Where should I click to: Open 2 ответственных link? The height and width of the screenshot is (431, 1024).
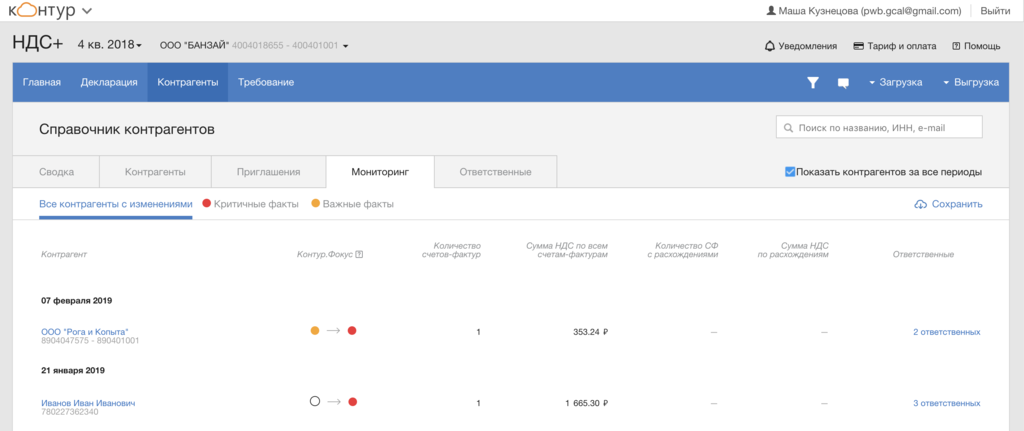[x=946, y=332]
